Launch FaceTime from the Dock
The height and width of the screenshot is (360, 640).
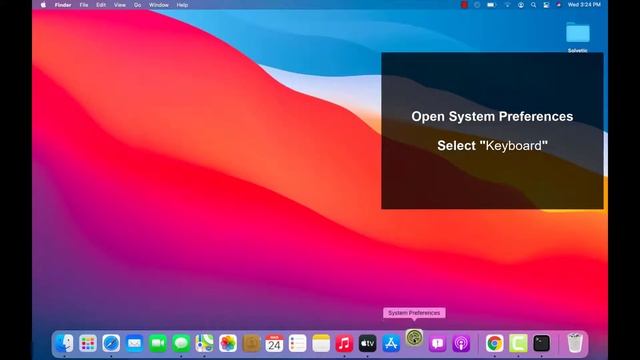click(158, 343)
